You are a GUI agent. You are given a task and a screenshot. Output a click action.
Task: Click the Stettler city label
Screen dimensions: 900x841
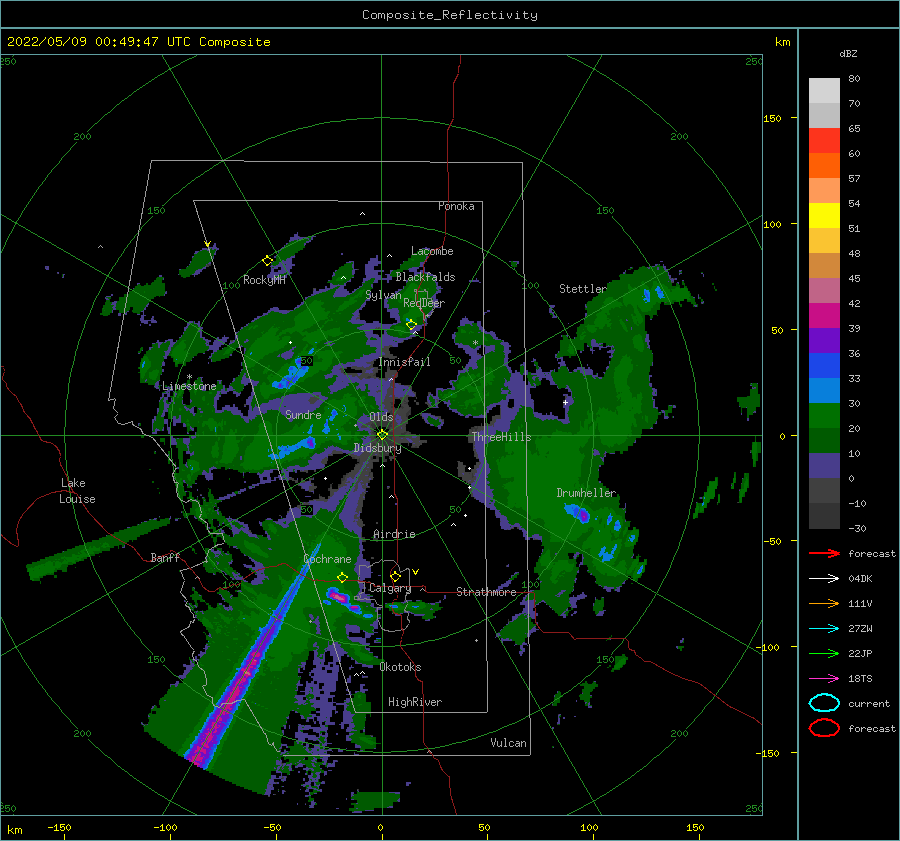click(583, 289)
